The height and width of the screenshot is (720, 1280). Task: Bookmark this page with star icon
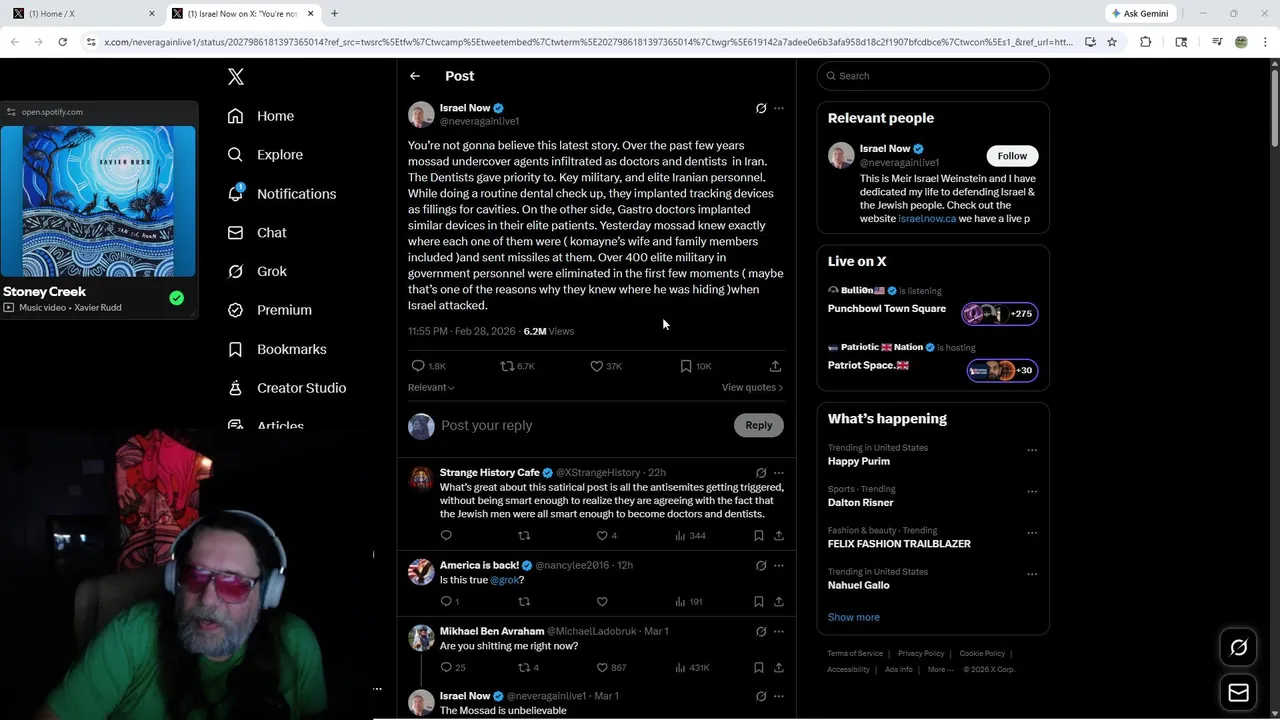point(1111,42)
